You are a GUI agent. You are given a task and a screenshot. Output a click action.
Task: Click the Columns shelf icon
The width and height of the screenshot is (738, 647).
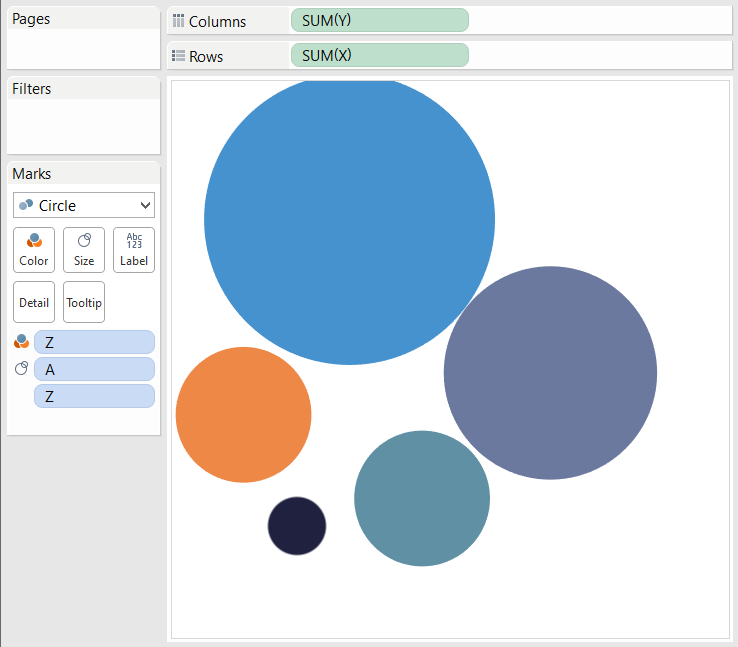tap(178, 21)
